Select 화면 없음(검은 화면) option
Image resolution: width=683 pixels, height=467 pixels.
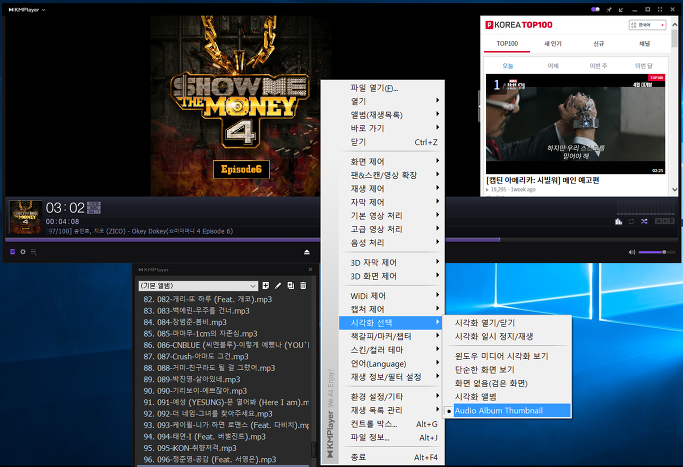[507, 383]
